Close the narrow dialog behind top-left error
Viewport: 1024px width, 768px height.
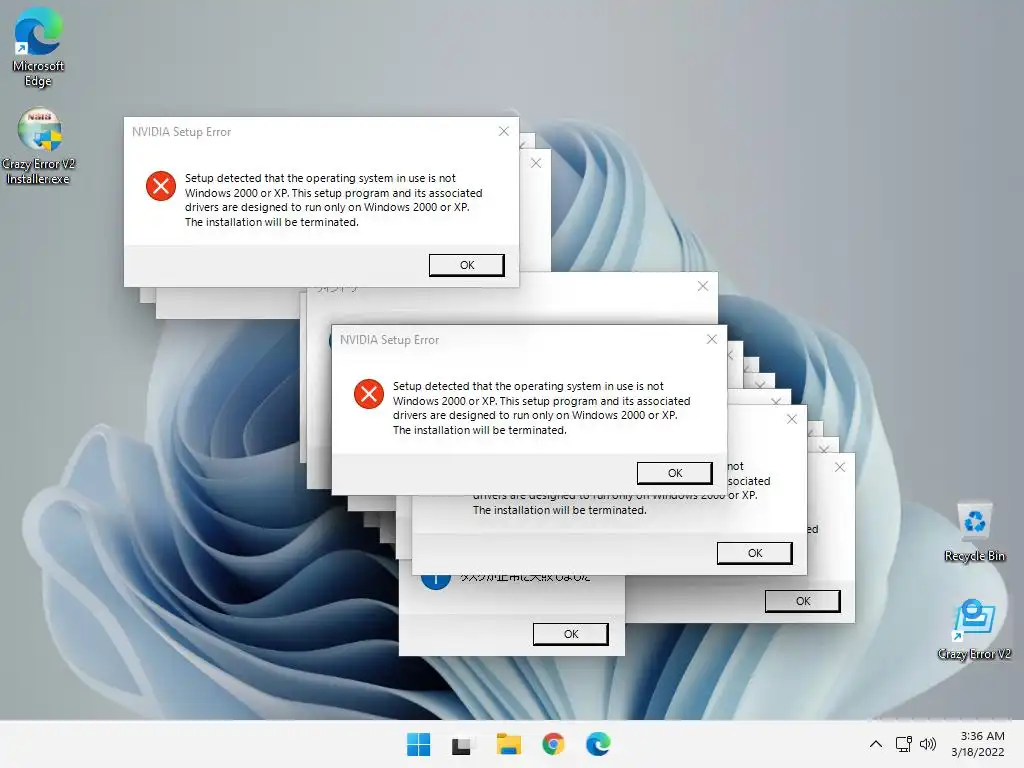coord(536,163)
